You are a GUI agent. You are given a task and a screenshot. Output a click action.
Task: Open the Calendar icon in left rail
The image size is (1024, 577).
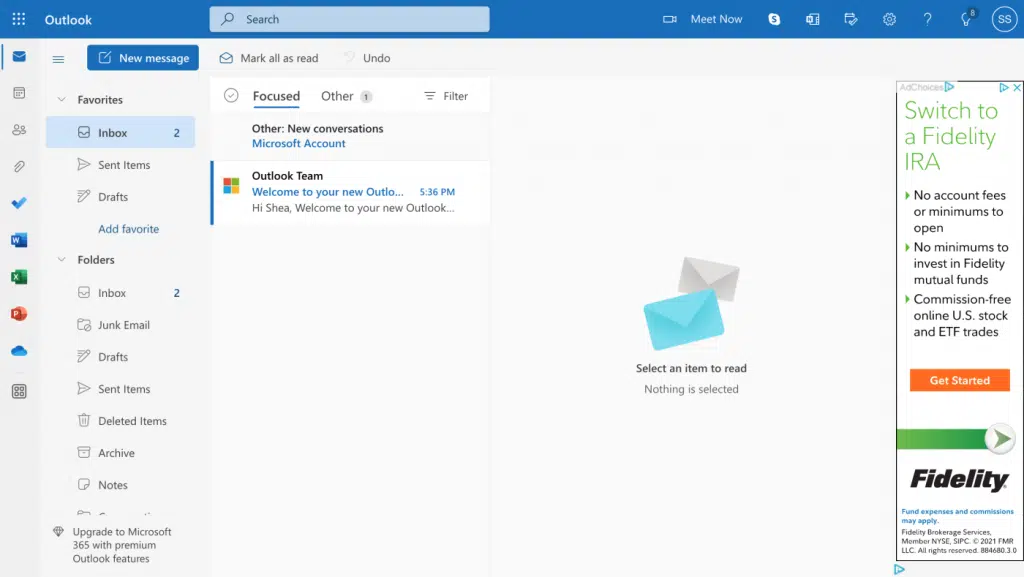(x=19, y=93)
